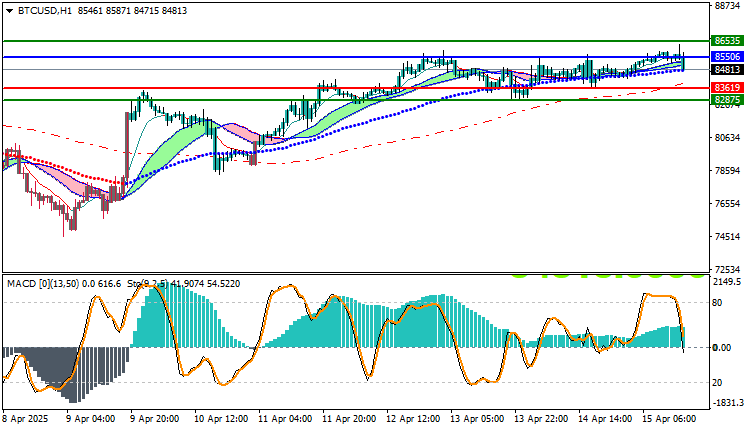Click the 20 level label on indicator scale

pyautogui.click(x=717, y=383)
